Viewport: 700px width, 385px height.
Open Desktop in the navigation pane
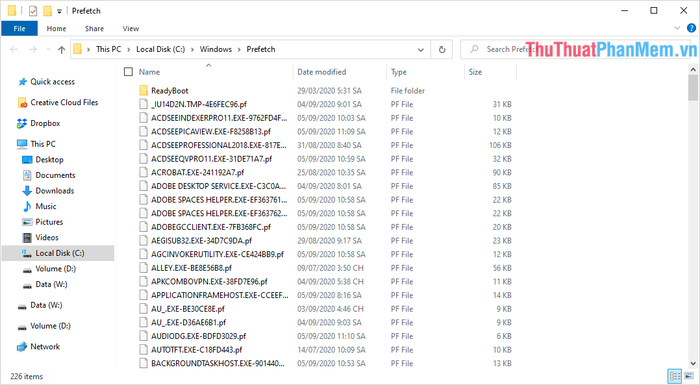[43, 159]
